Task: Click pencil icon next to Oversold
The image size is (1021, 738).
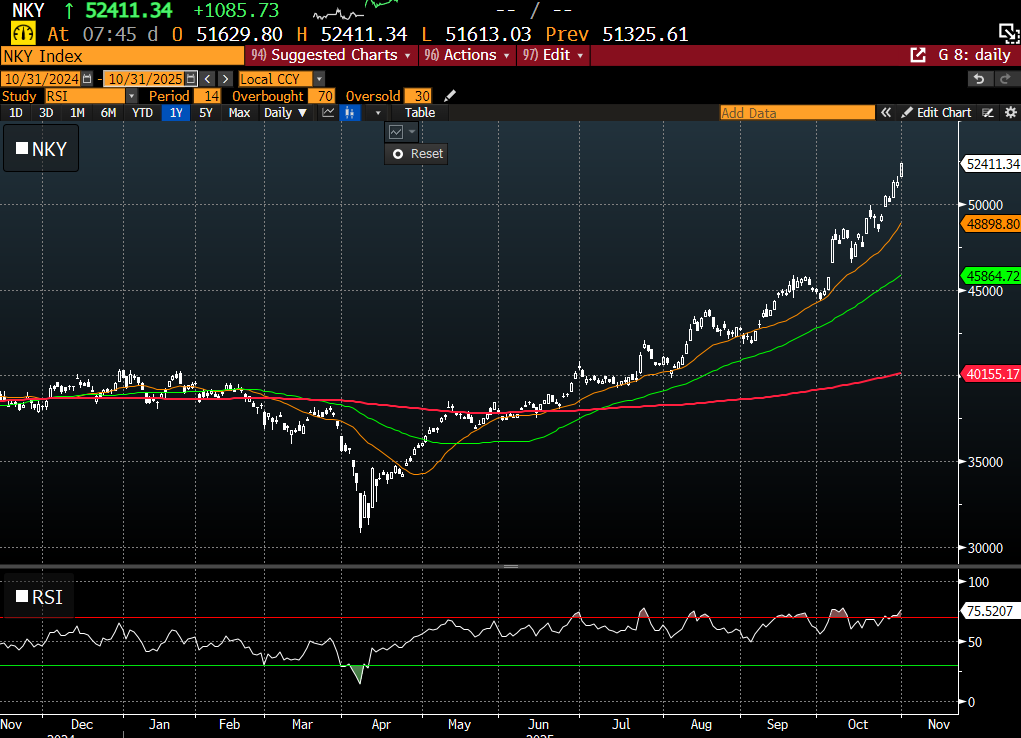Action: 450,96
